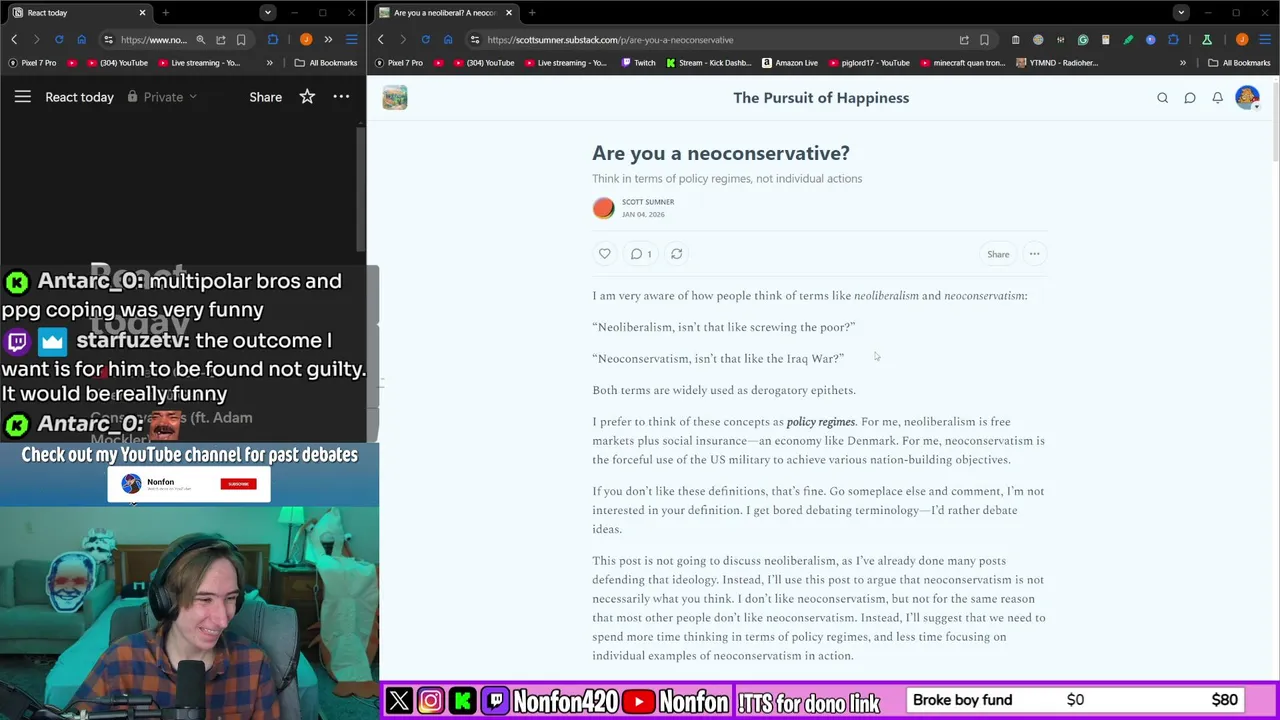The width and height of the screenshot is (1280, 720).
Task: Open the flask labs icon in toolbar
Action: (x=1207, y=40)
